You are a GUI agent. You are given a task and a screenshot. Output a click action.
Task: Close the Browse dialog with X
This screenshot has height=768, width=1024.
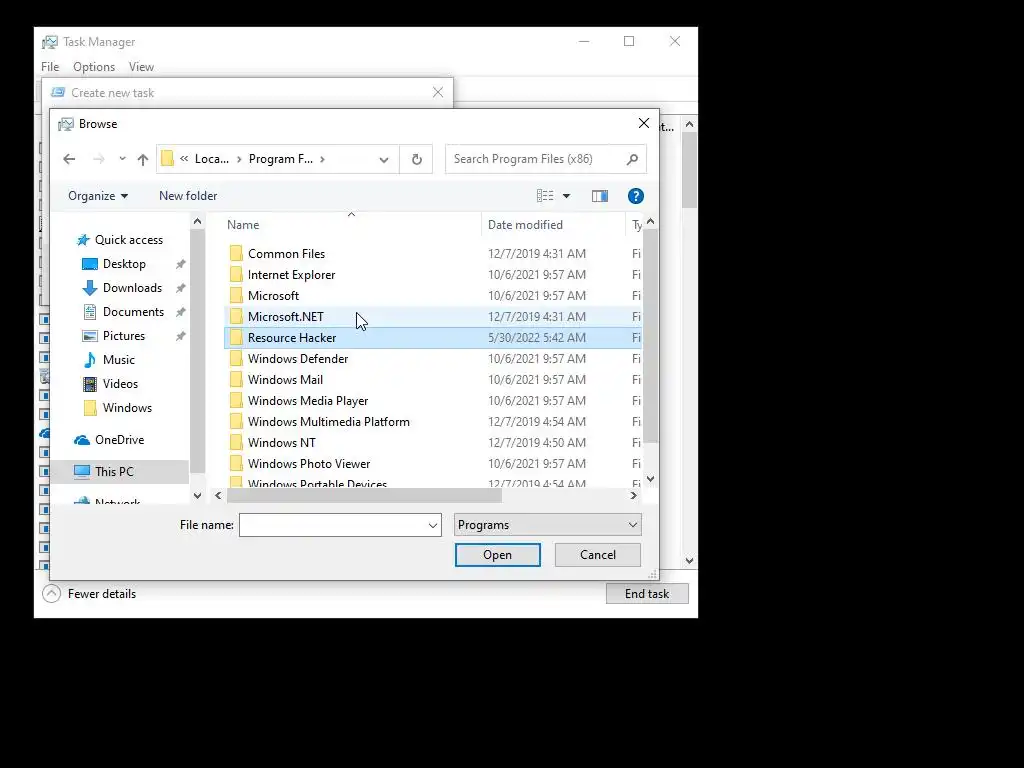[644, 123]
